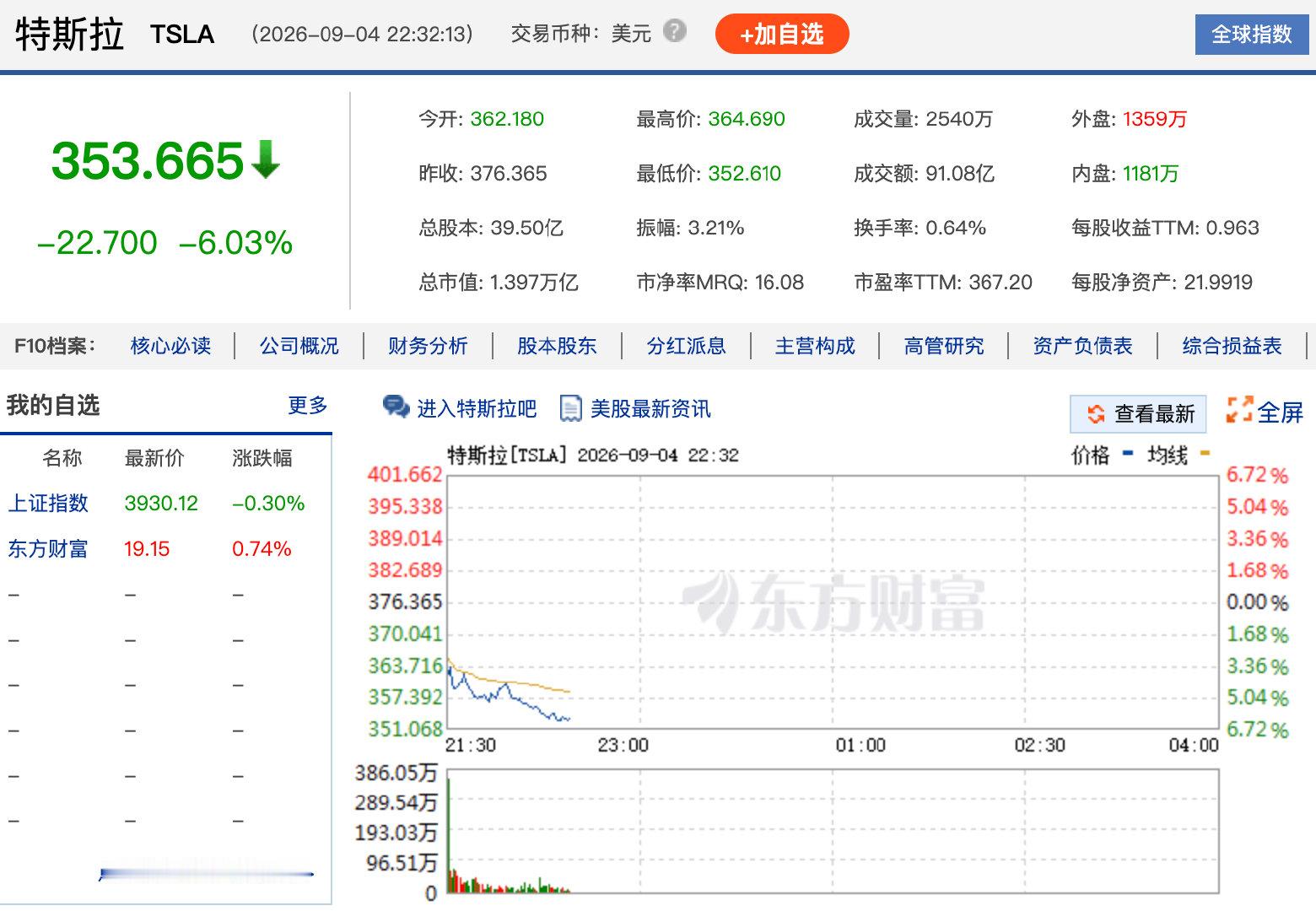This screenshot has height=911, width=1316.
Task: Click the volume bar chart
Action: coord(833,831)
